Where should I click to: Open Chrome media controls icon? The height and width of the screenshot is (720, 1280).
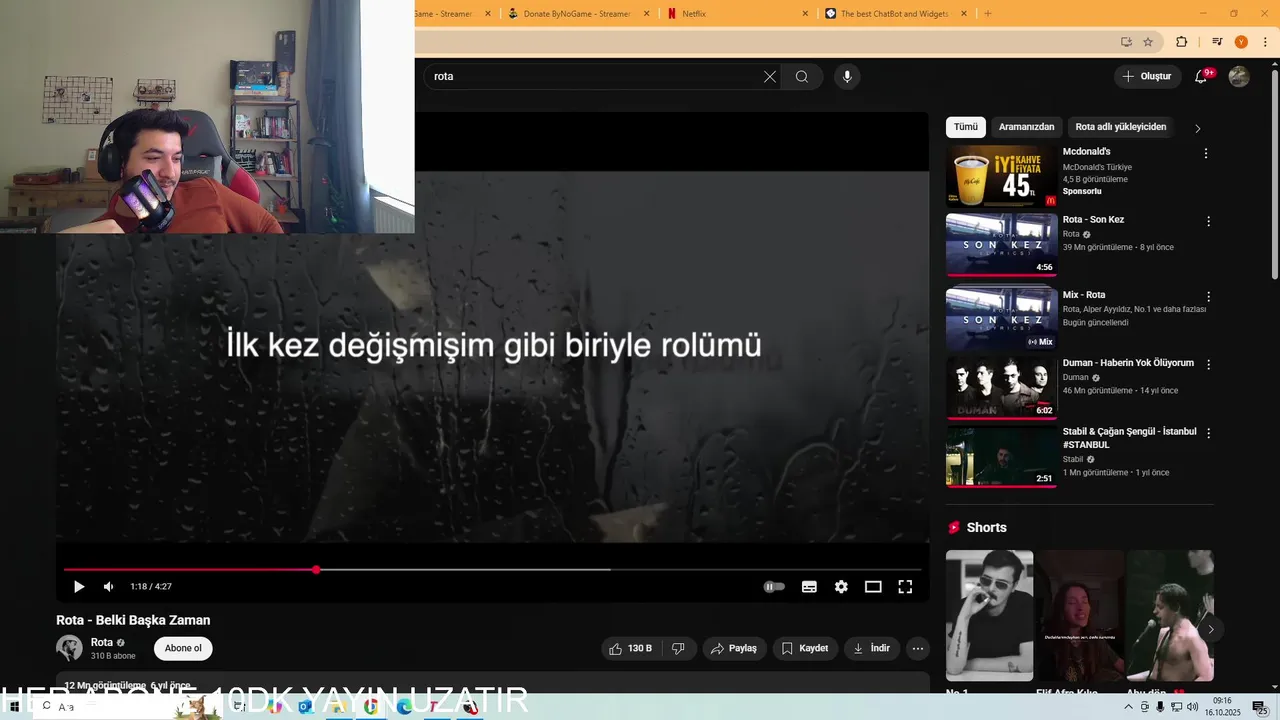(x=1217, y=42)
